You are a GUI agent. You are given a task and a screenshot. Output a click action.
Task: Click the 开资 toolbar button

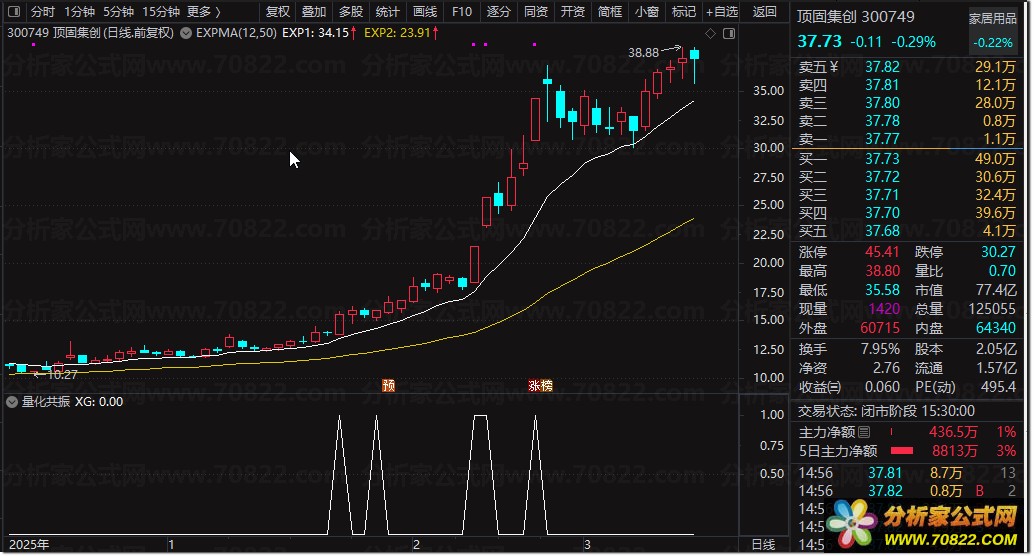pyautogui.click(x=572, y=12)
